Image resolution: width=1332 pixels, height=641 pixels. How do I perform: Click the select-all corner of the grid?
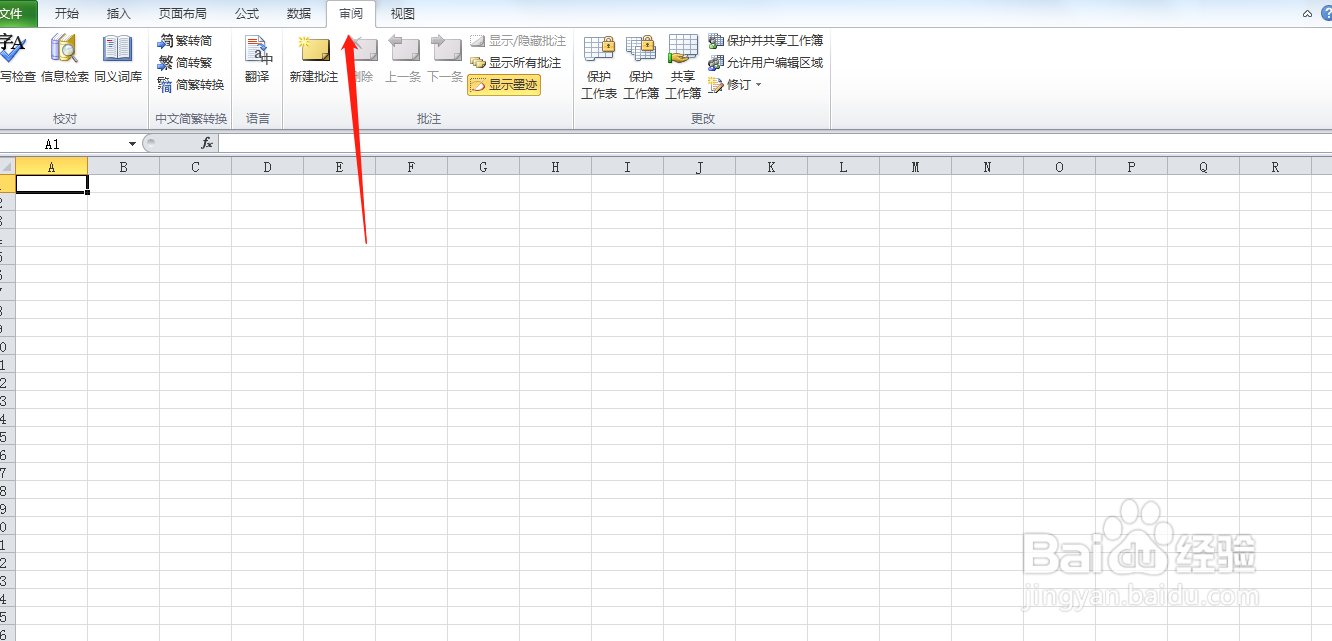pyautogui.click(x=7, y=167)
